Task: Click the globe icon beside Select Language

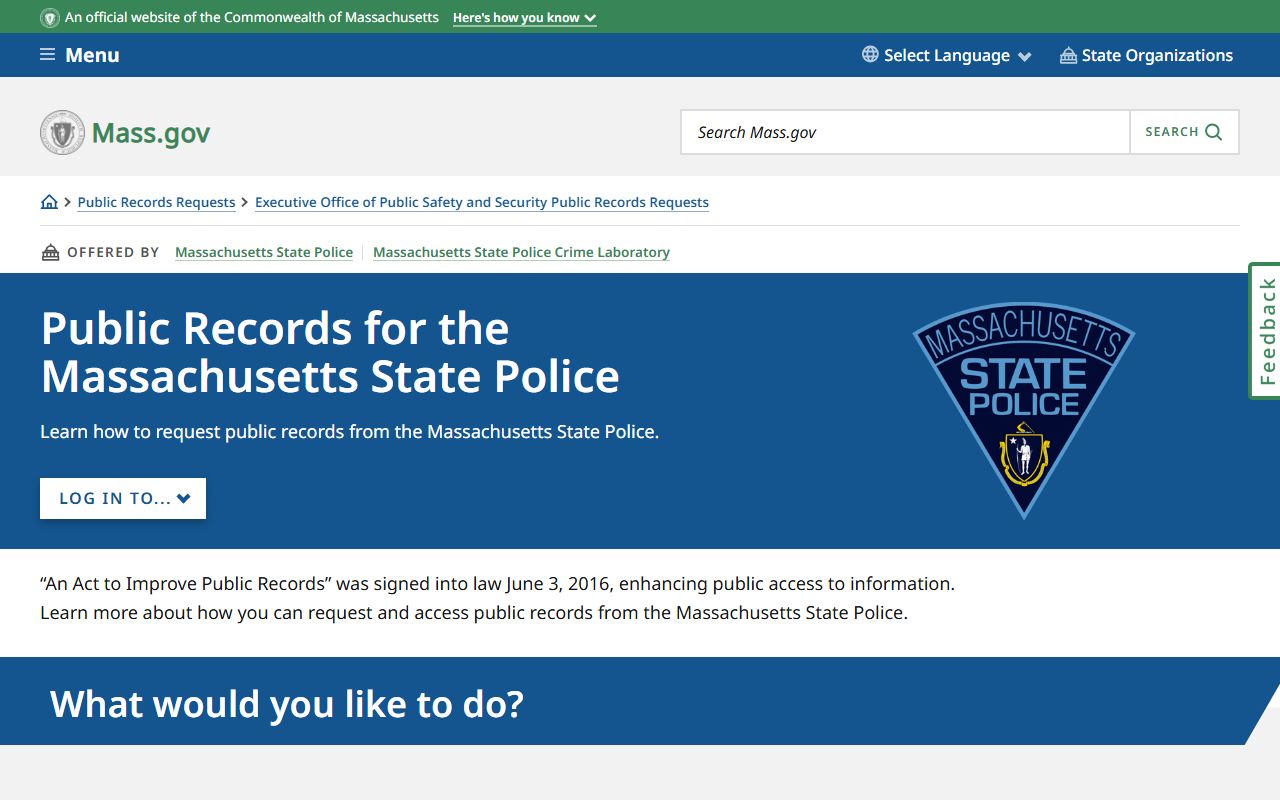Action: pos(870,55)
